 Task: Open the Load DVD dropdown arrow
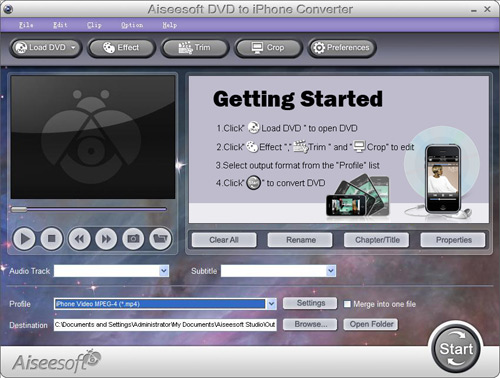point(73,48)
